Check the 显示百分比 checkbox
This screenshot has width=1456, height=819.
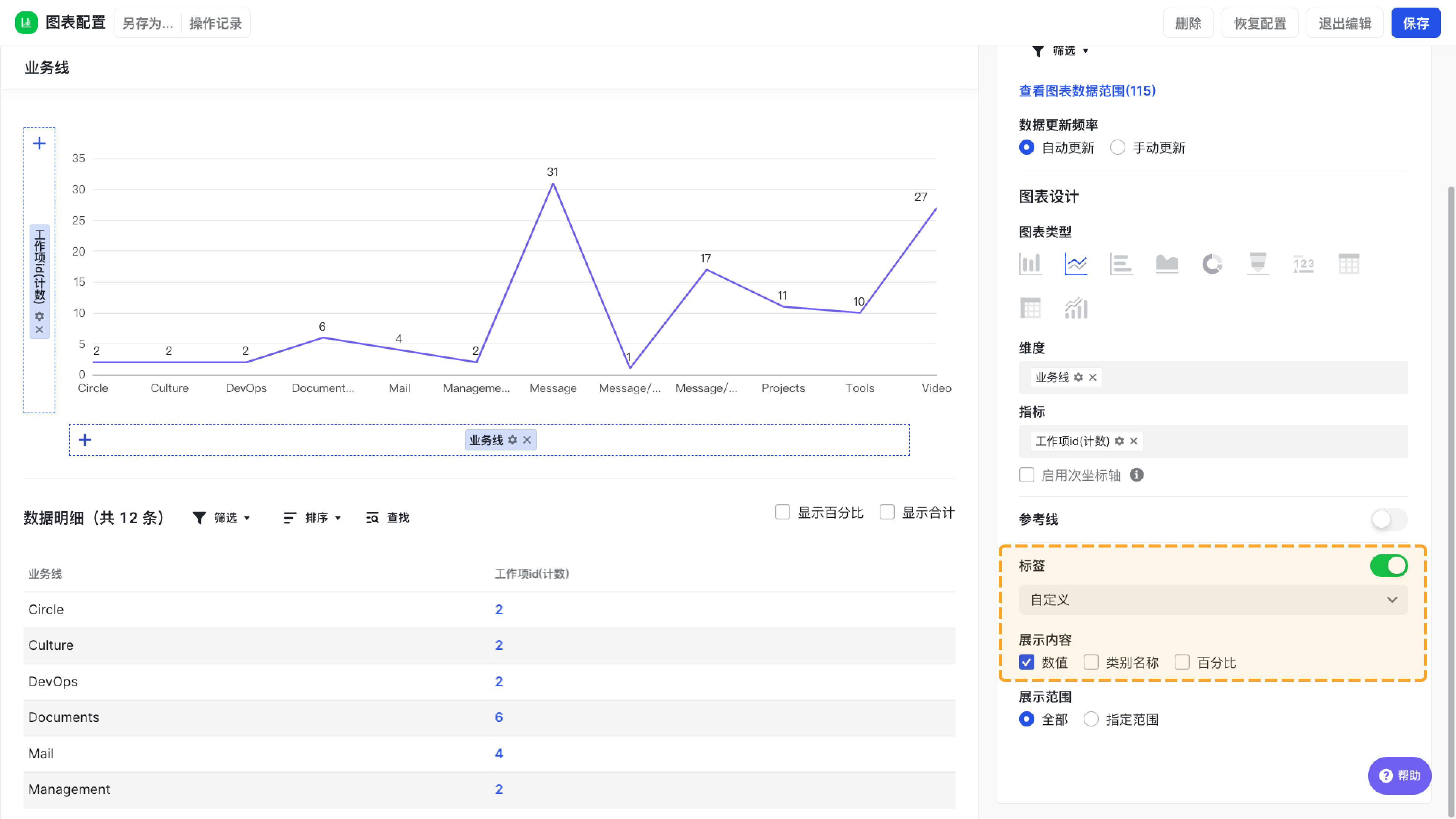(x=782, y=512)
